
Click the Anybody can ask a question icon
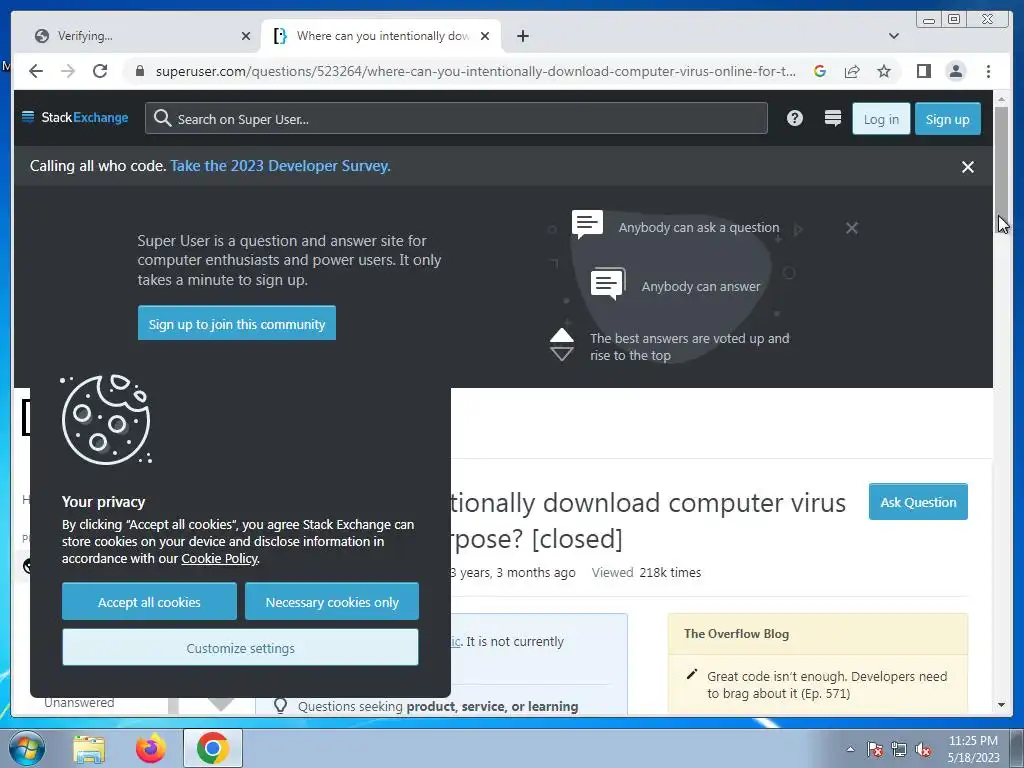pos(587,223)
